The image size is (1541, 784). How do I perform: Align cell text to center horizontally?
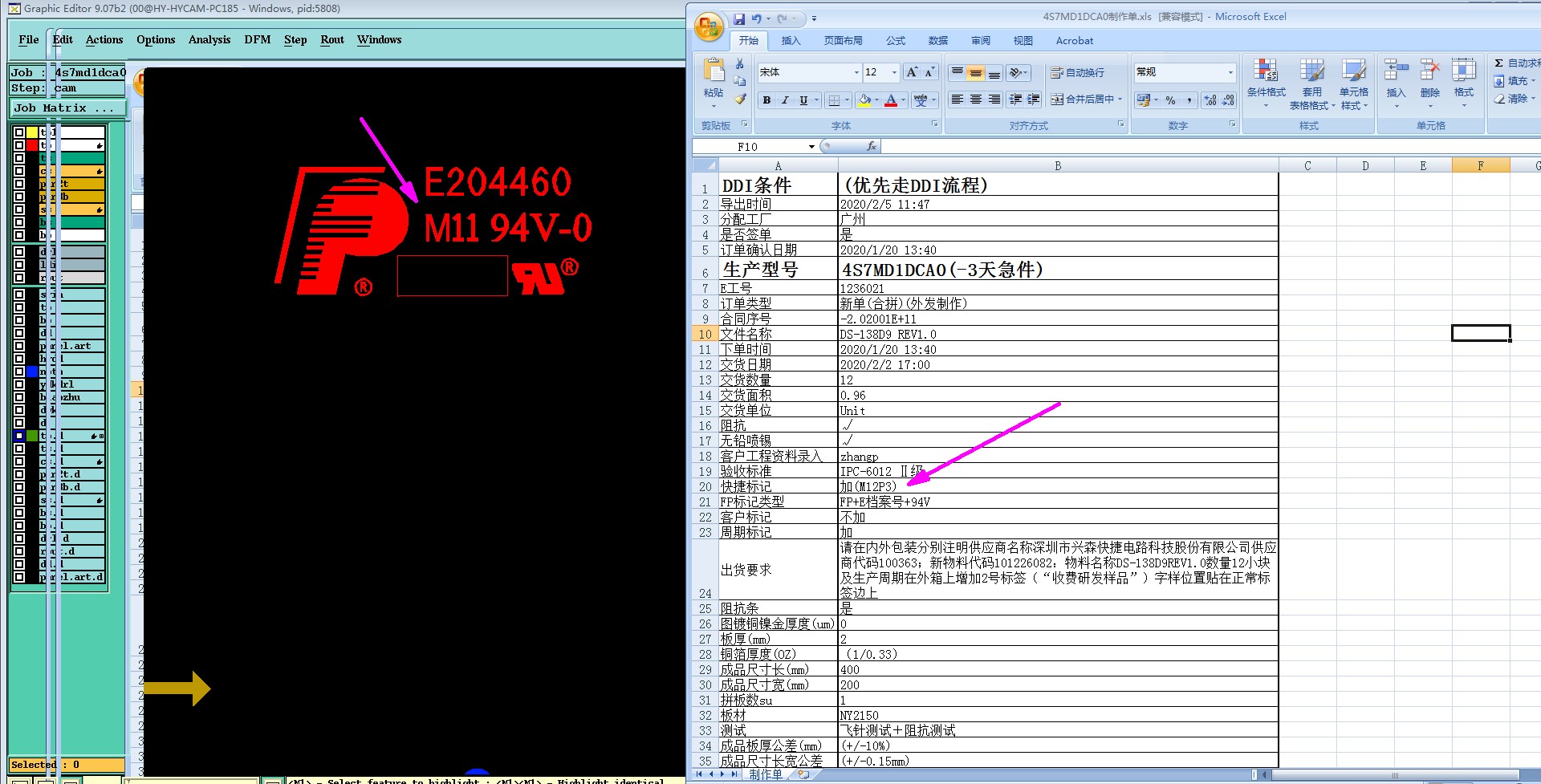click(976, 100)
